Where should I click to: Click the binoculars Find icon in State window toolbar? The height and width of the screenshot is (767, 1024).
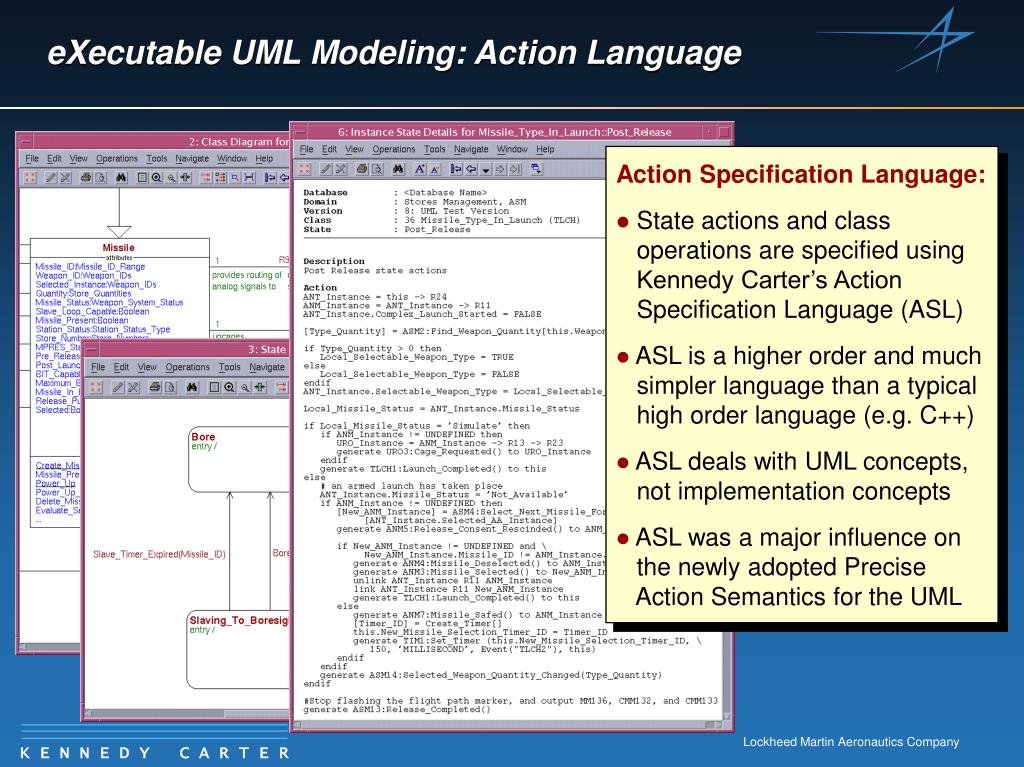pyautogui.click(x=192, y=387)
